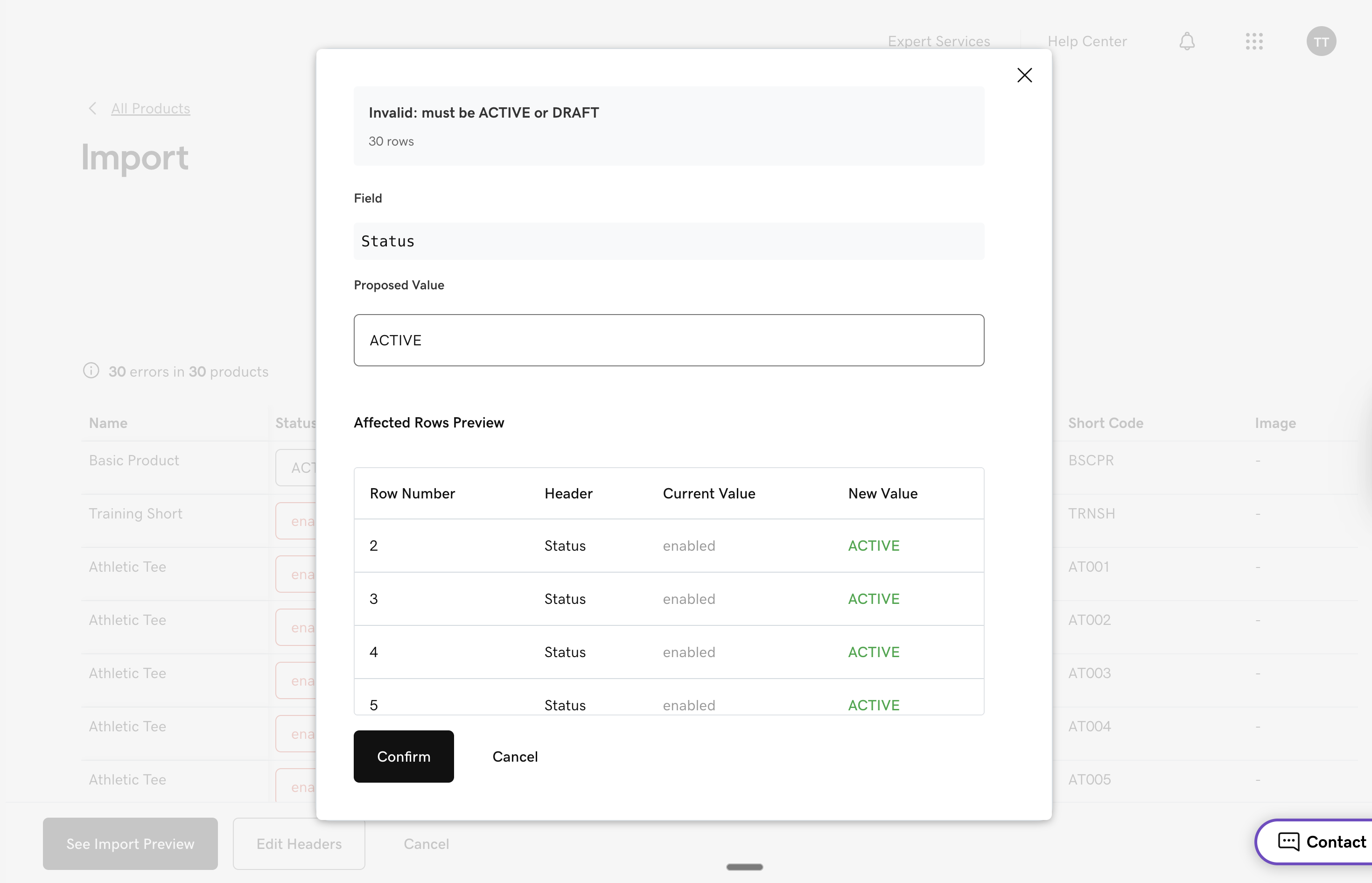Click the Edit Headers button
This screenshot has width=1372, height=883.
[299, 843]
